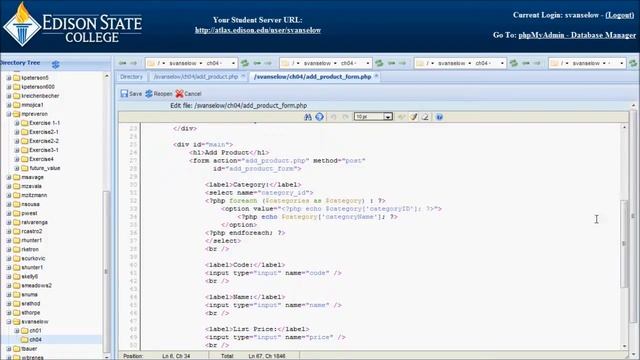640x360 pixels.
Task: Click the code line with select name category_id
Action: [259, 193]
